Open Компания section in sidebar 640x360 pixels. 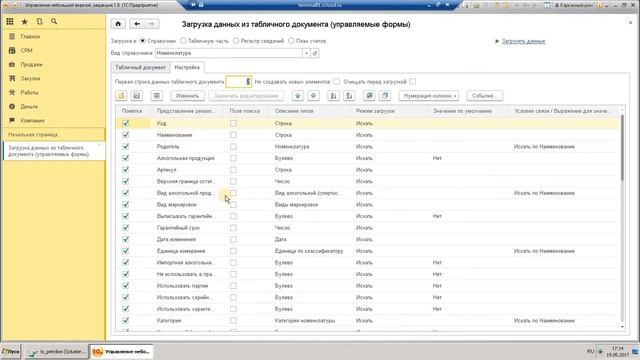[x=32, y=120]
